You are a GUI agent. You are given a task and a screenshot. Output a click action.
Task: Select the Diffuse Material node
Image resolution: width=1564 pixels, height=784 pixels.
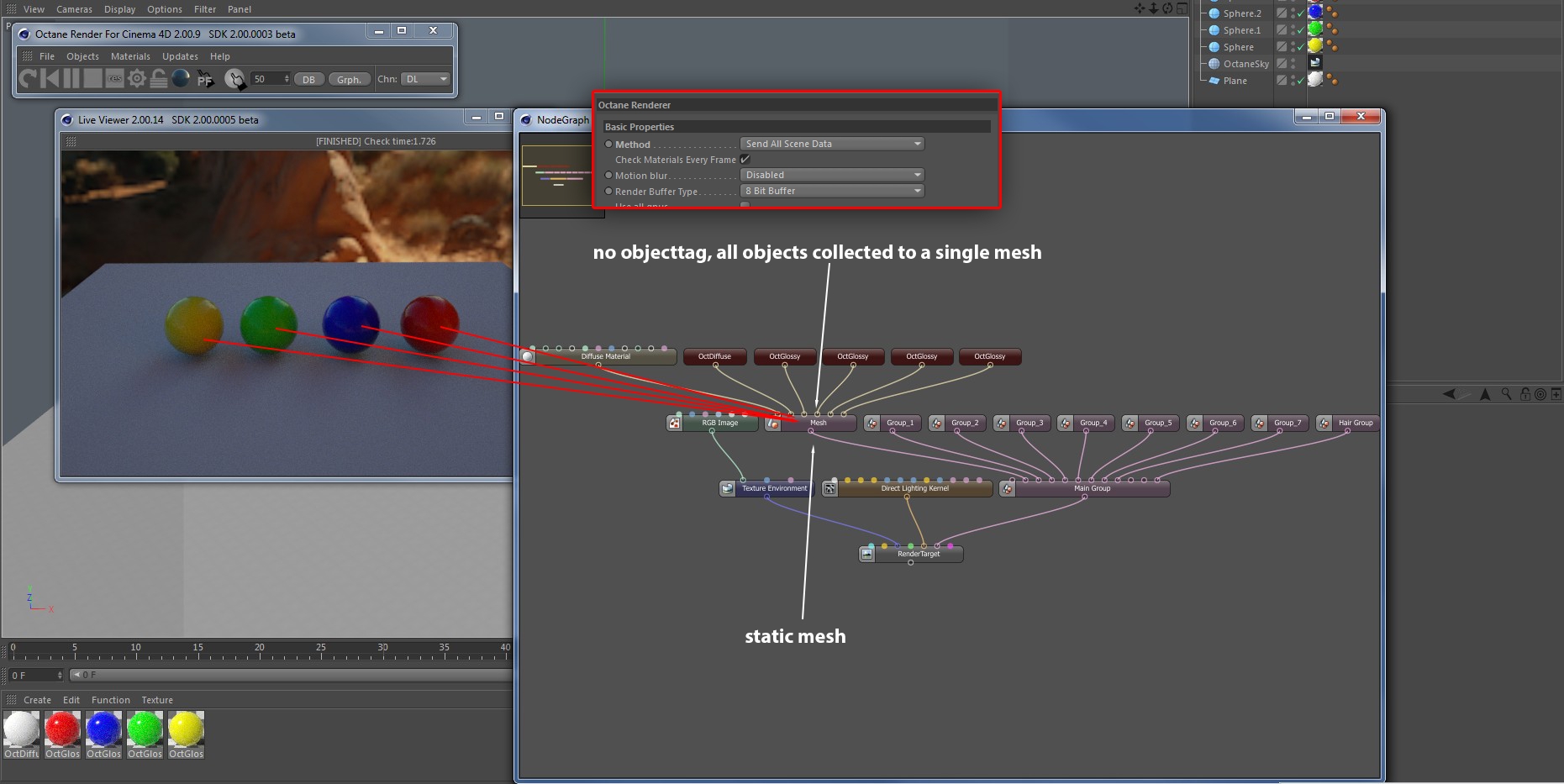tap(598, 356)
